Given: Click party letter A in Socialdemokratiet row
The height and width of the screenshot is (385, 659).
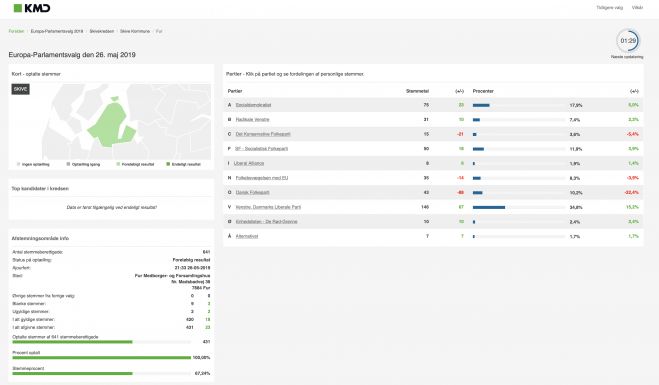Looking at the screenshot, I should pyautogui.click(x=229, y=105).
